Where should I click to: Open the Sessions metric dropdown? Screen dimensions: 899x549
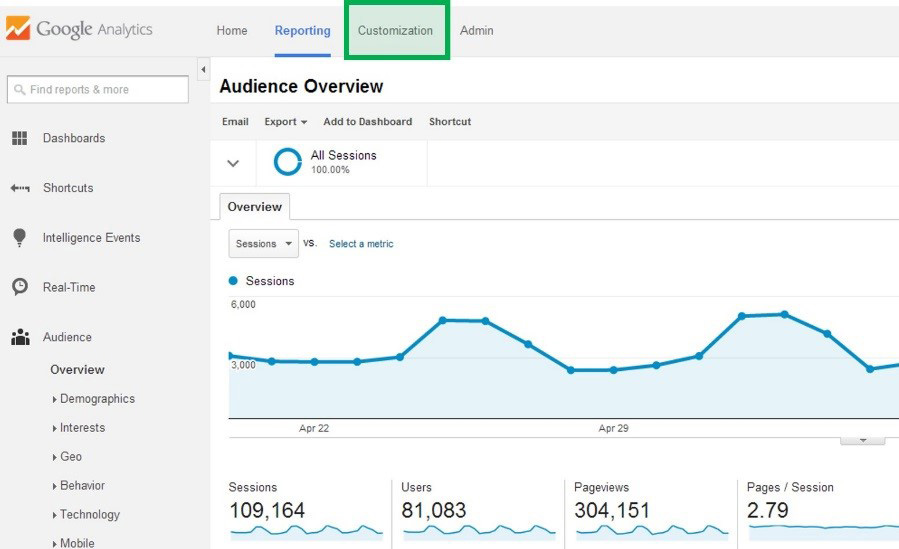(x=264, y=244)
